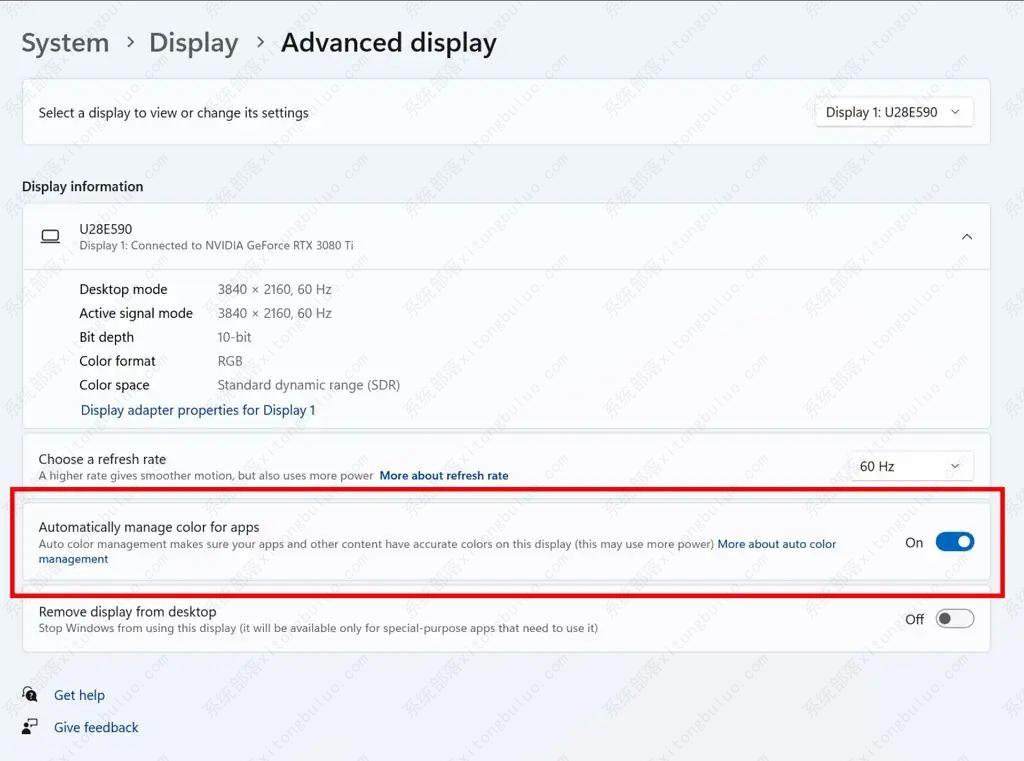Click the Give feedback text link
The image size is (1024, 761).
coord(96,727)
